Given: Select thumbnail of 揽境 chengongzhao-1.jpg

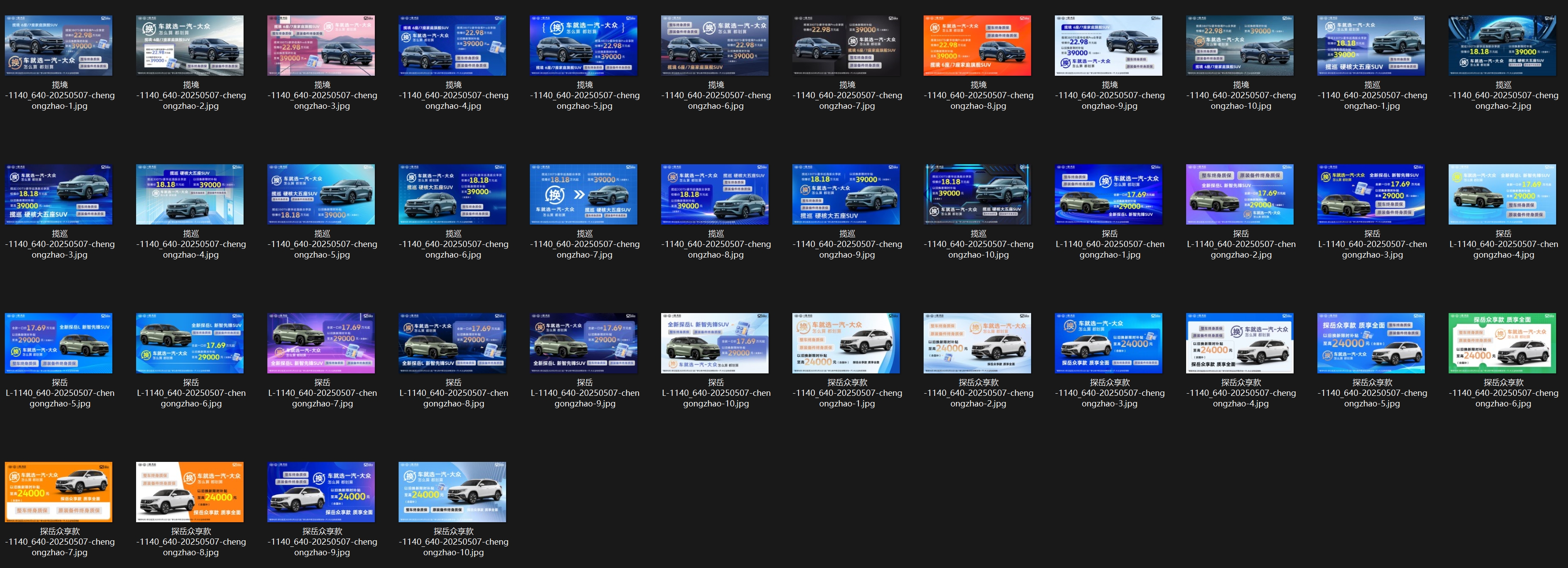Looking at the screenshot, I should (x=59, y=46).
